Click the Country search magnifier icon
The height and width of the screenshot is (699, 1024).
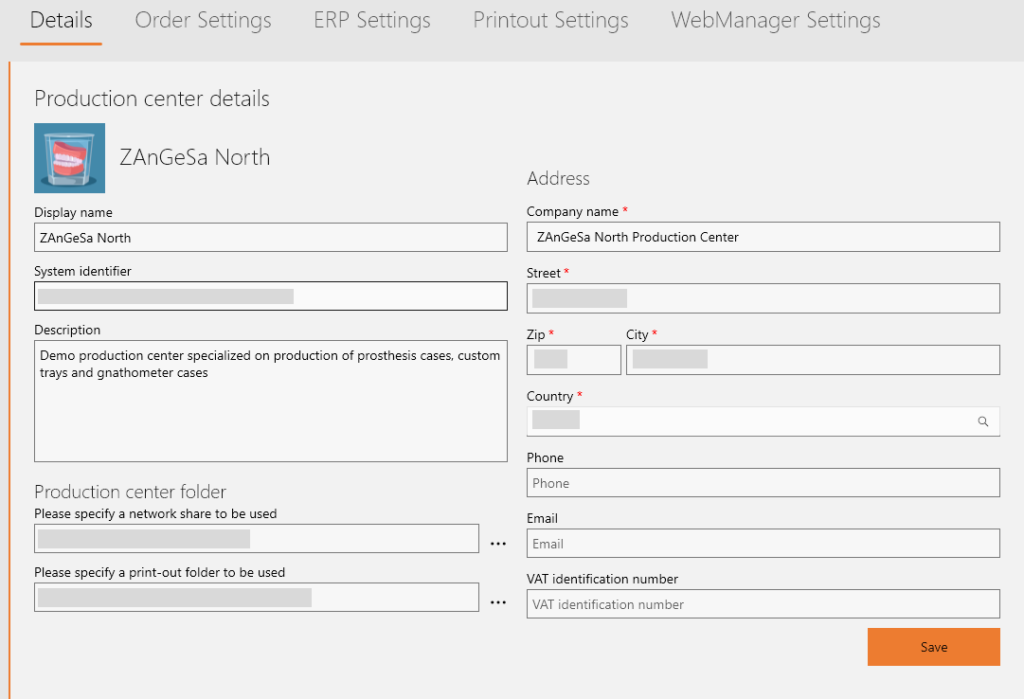pos(983,421)
